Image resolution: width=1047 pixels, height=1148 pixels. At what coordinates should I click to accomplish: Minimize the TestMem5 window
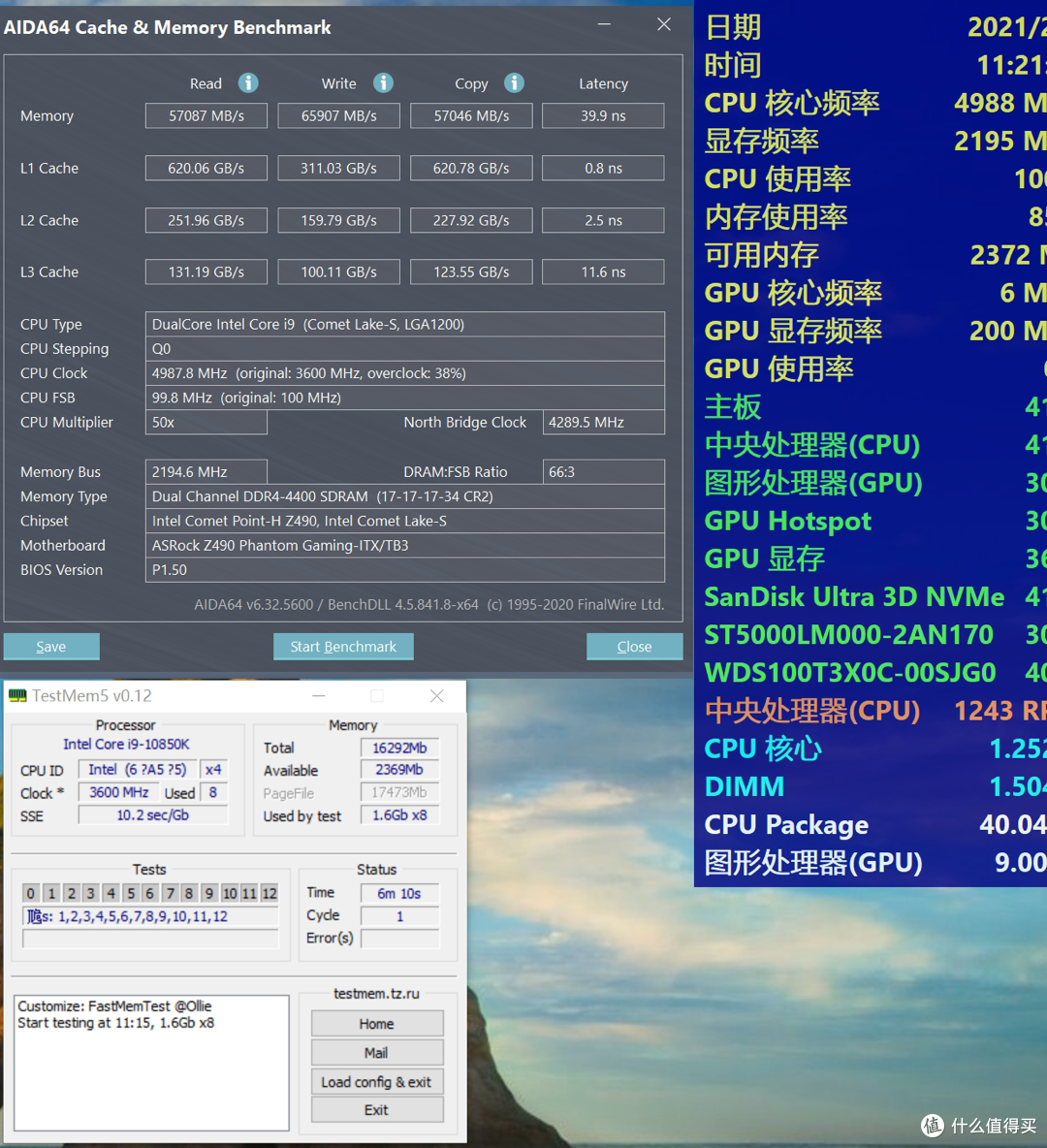[x=319, y=695]
